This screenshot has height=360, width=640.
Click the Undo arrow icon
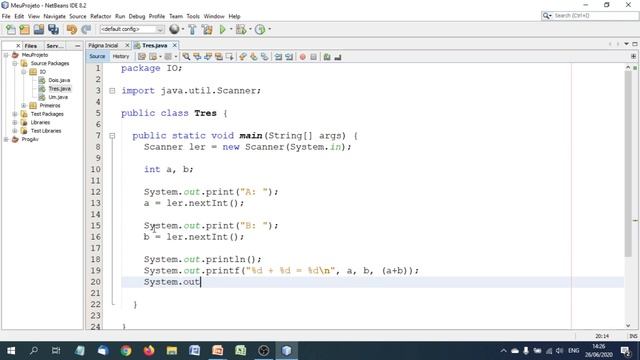click(72, 29)
